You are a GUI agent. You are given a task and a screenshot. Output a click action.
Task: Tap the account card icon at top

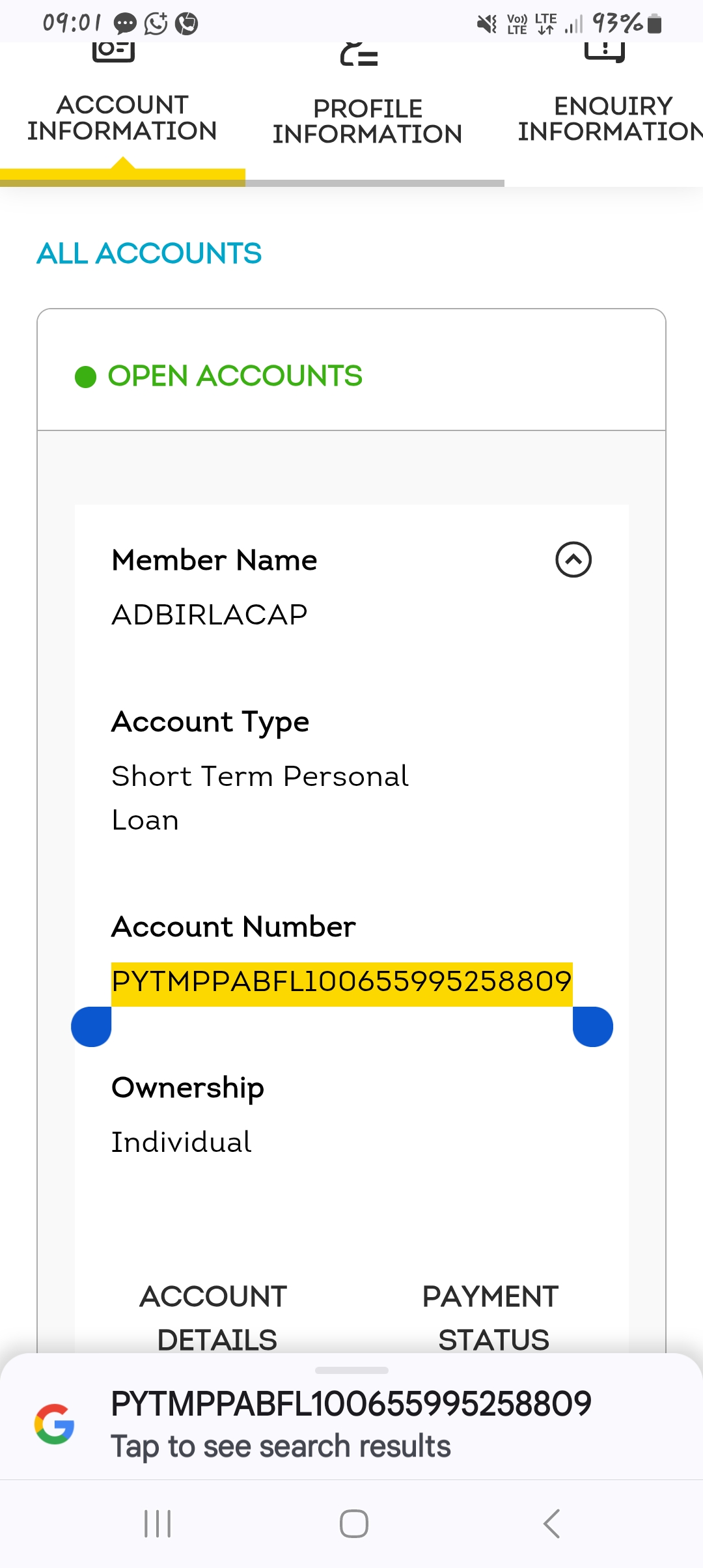tap(113, 51)
